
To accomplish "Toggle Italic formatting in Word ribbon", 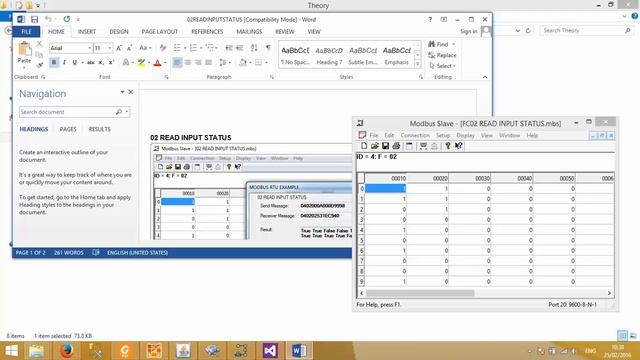I will [64, 62].
